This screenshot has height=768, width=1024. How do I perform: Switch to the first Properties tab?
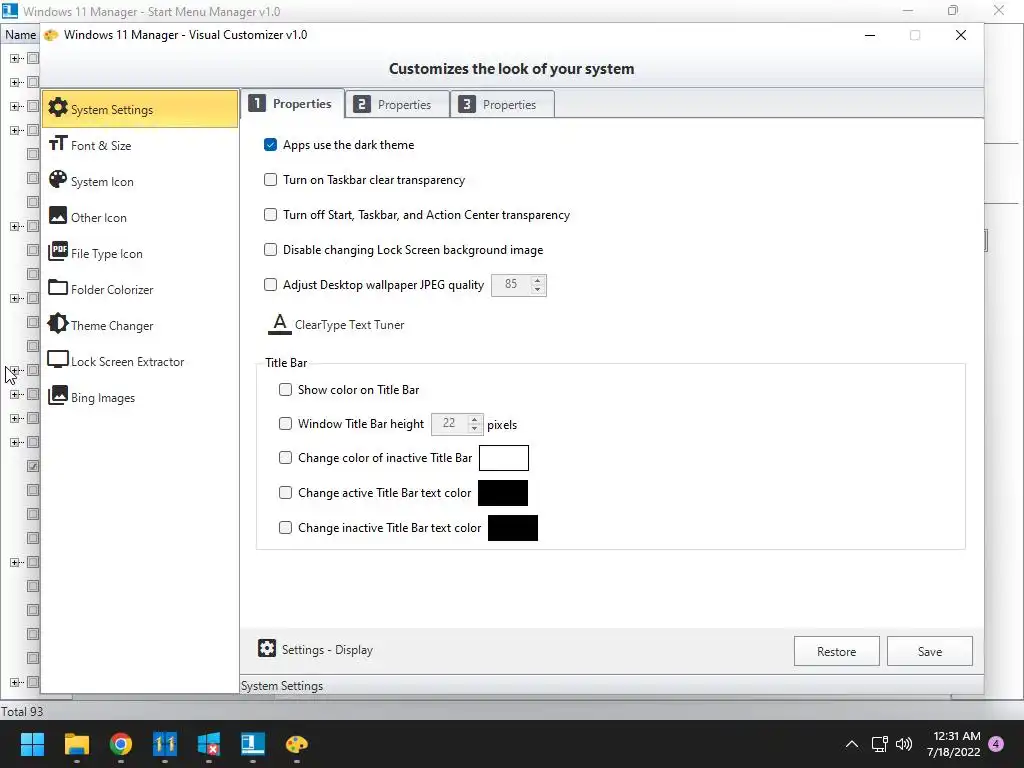pyautogui.click(x=293, y=104)
